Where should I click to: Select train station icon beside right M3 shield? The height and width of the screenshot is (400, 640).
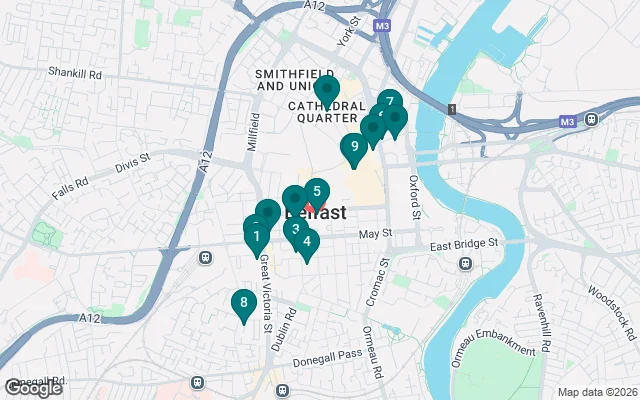tap(591, 120)
